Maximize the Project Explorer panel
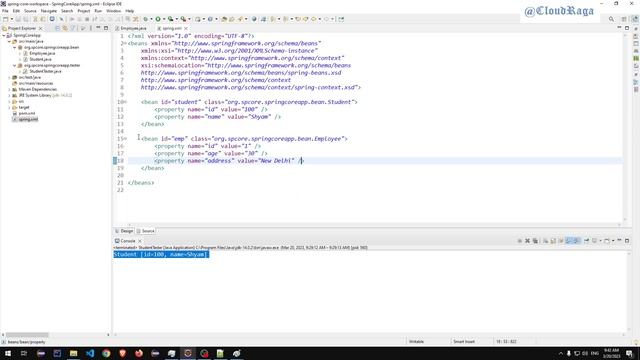This screenshot has width=640, height=360. pos(106,28)
